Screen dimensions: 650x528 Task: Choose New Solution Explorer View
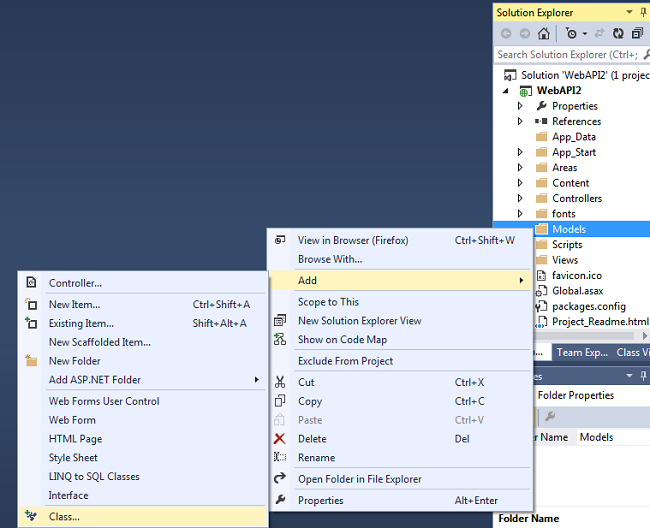point(400,321)
